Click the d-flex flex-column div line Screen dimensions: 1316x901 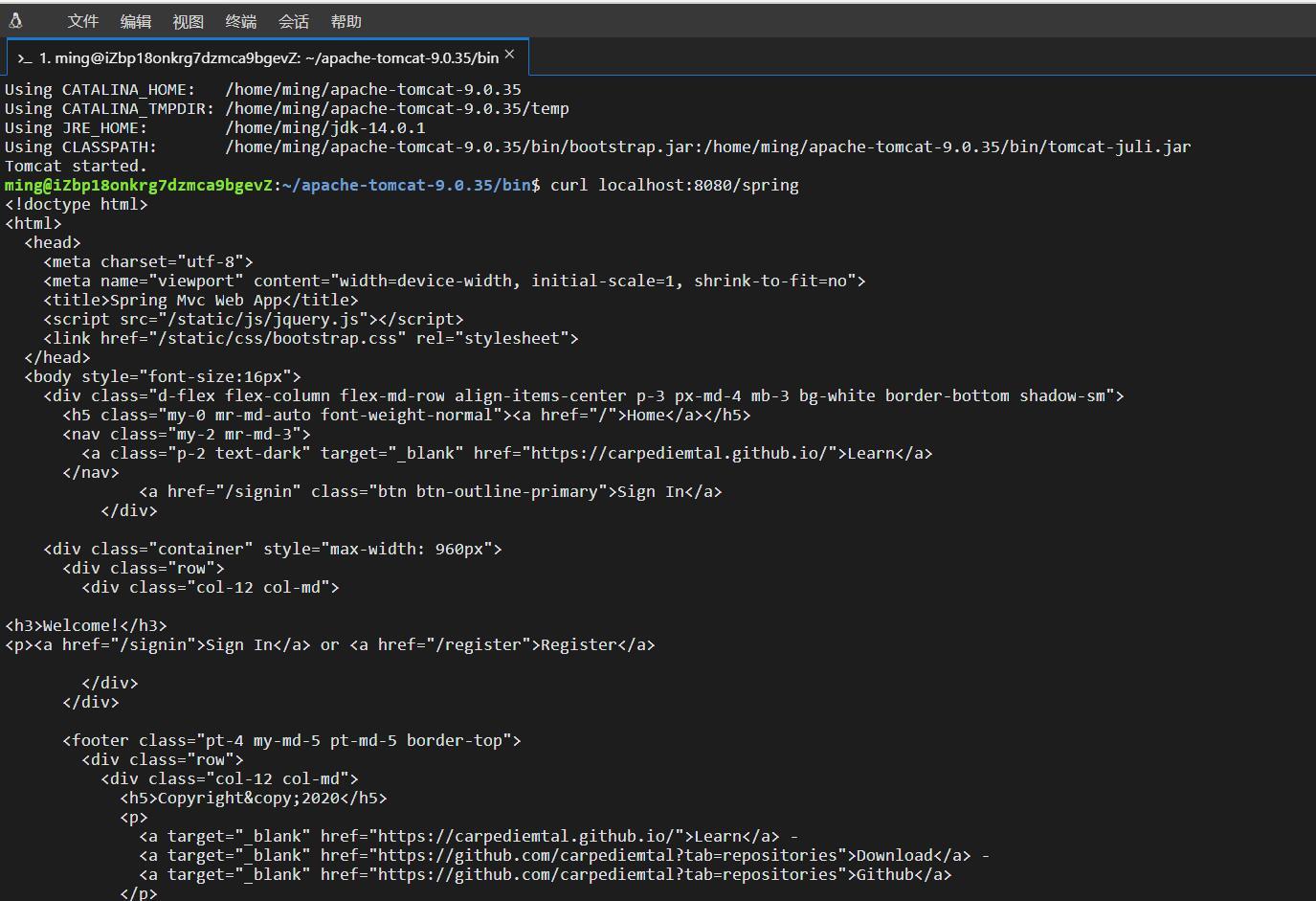584,395
